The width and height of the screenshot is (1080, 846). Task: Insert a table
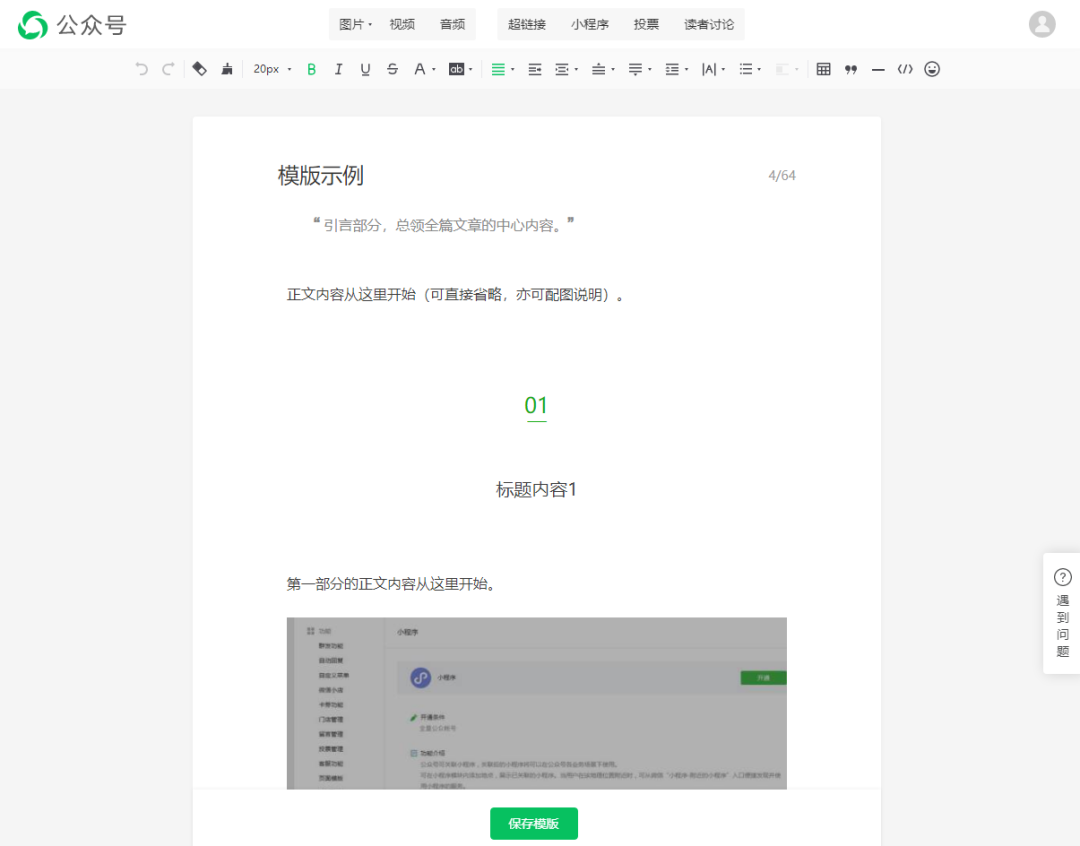click(823, 69)
